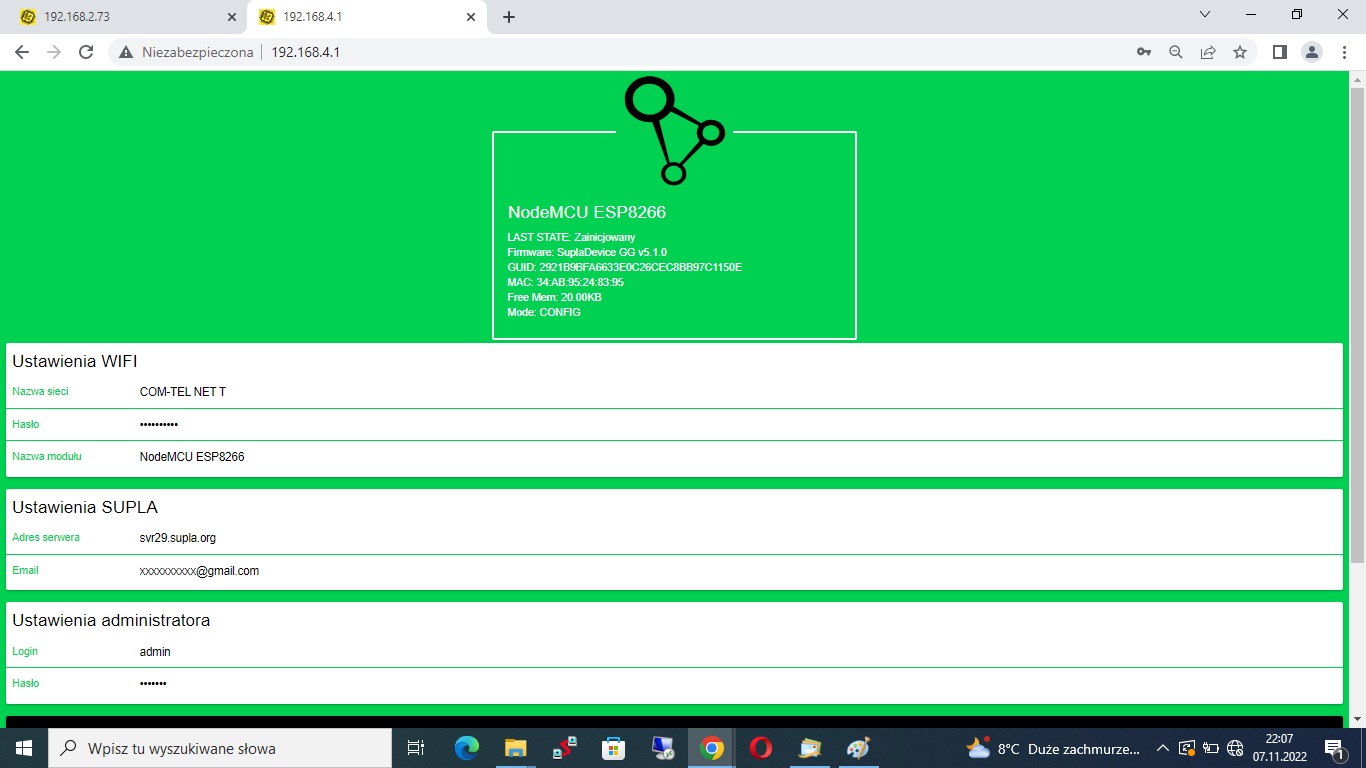
Task: Open the notification center icon
Action: 1334,748
